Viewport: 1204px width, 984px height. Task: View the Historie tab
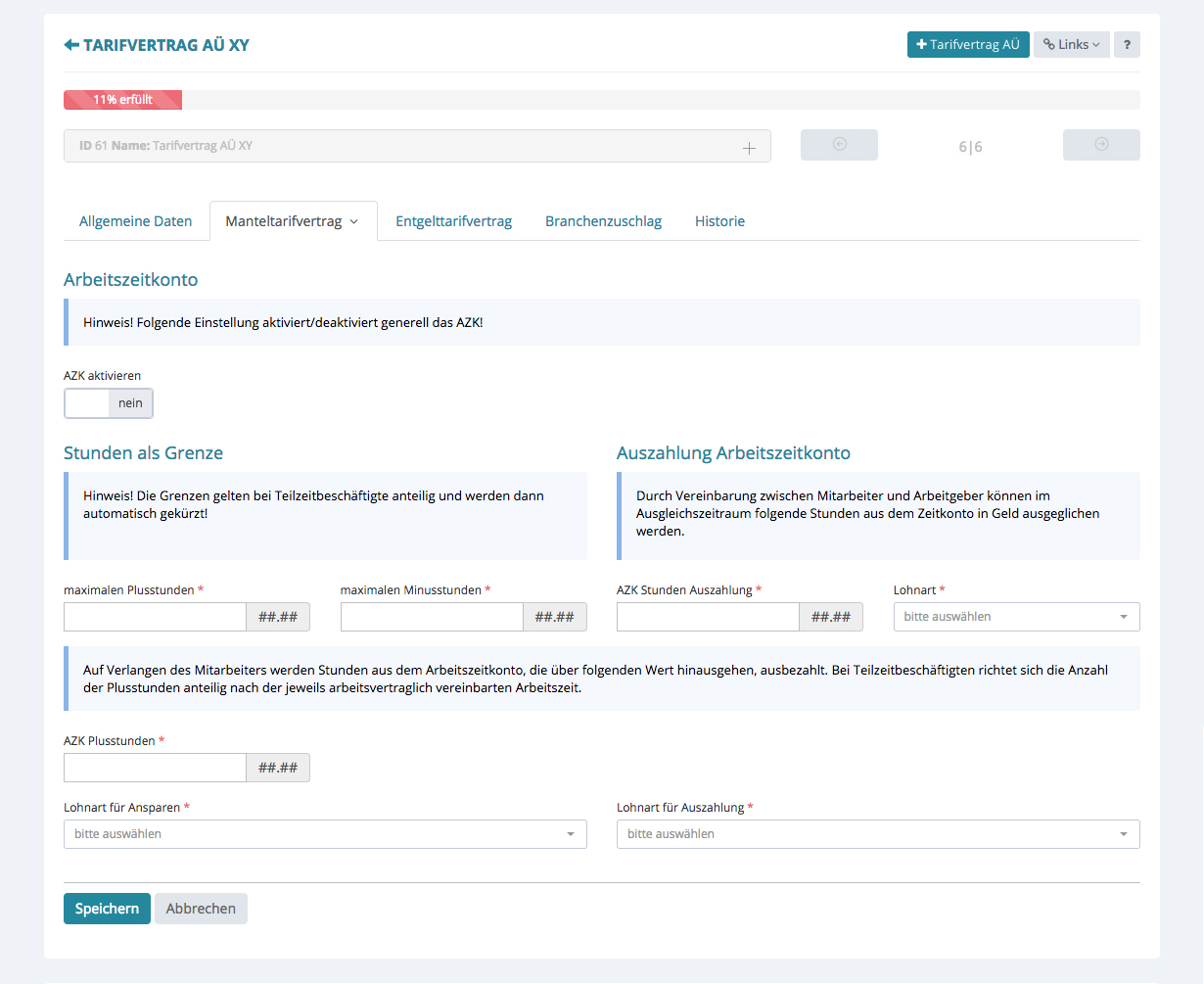point(719,221)
